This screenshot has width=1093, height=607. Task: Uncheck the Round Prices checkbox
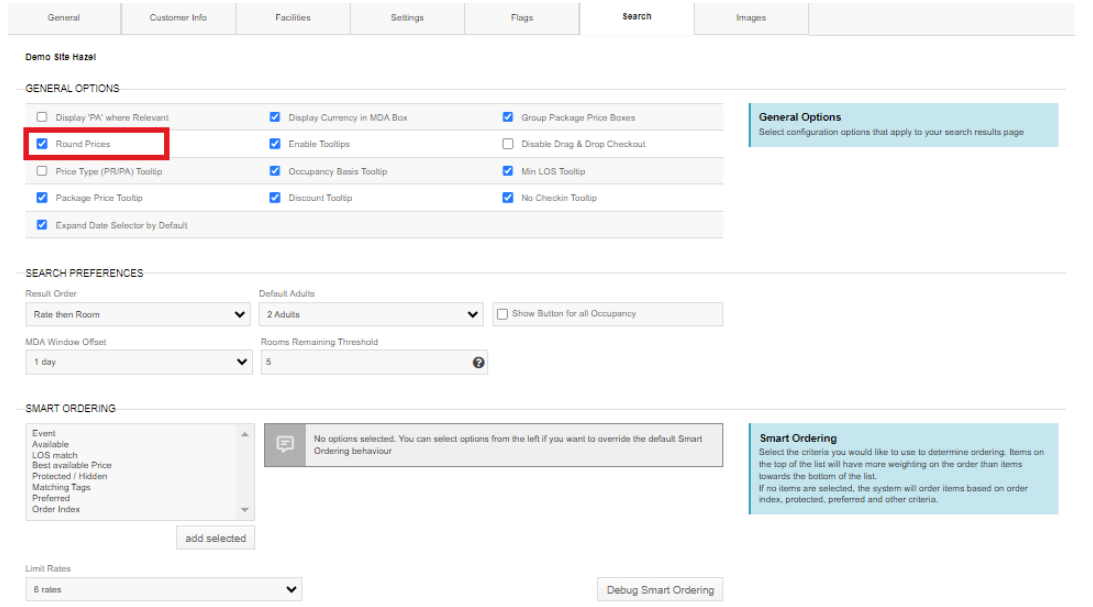(42, 144)
